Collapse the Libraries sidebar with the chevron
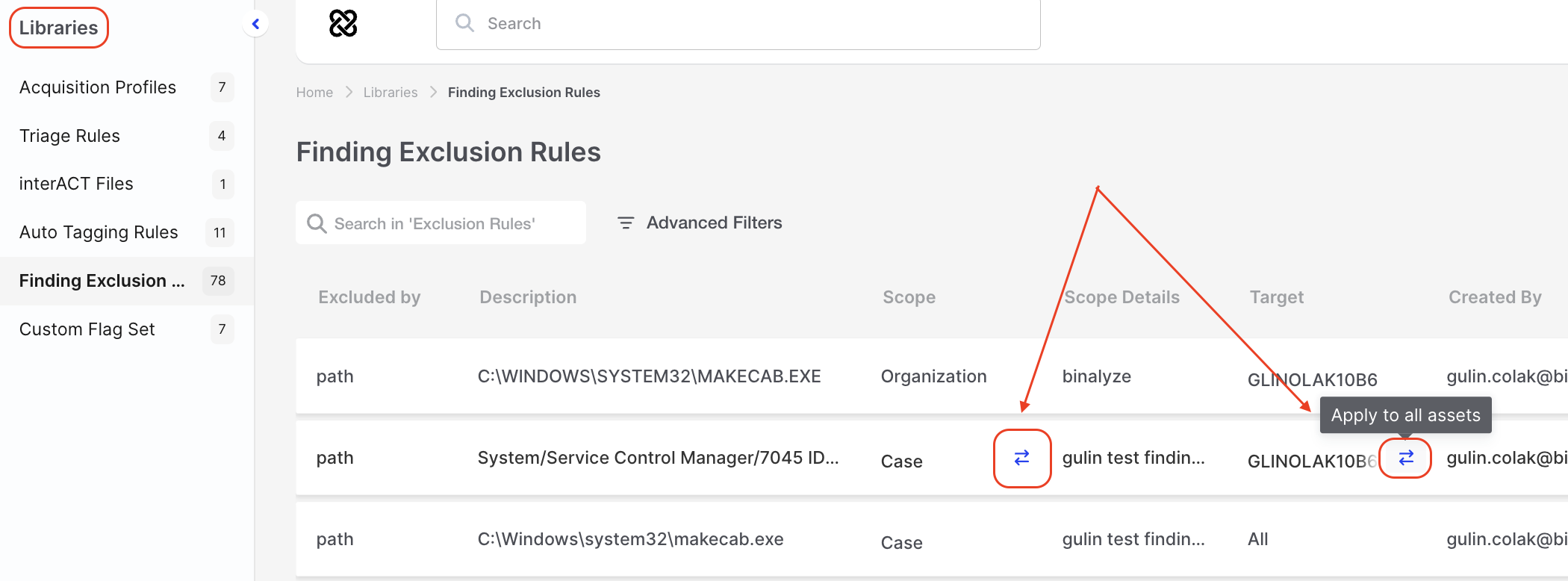This screenshot has height=581, width=1568. click(255, 24)
